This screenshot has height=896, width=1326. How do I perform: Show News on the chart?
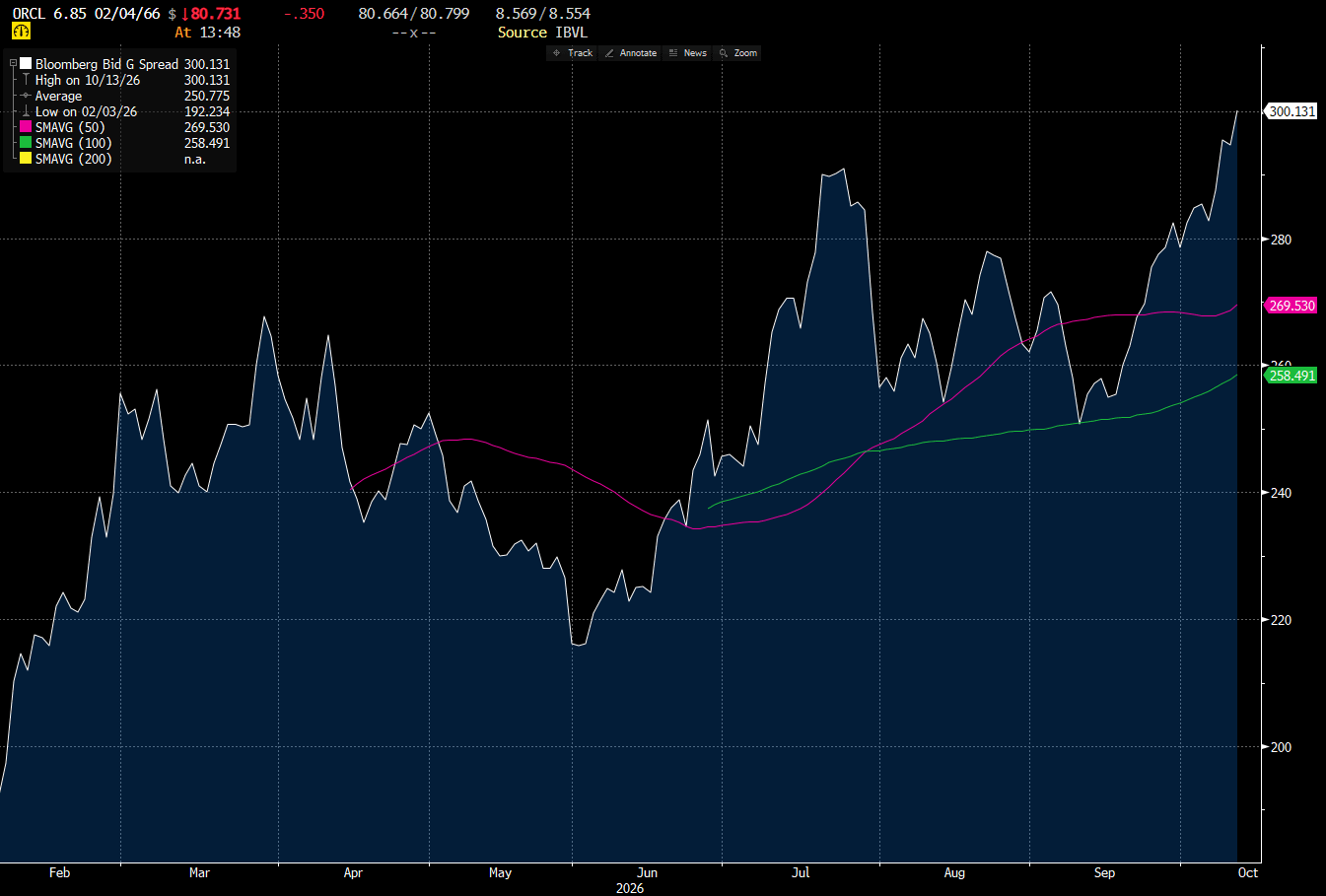tap(688, 53)
